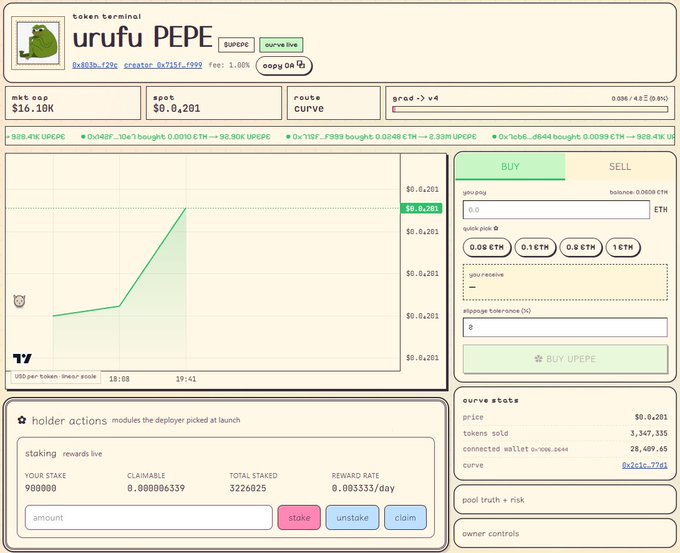Click the claim rewards button
This screenshot has width=680, height=553.
[405, 517]
